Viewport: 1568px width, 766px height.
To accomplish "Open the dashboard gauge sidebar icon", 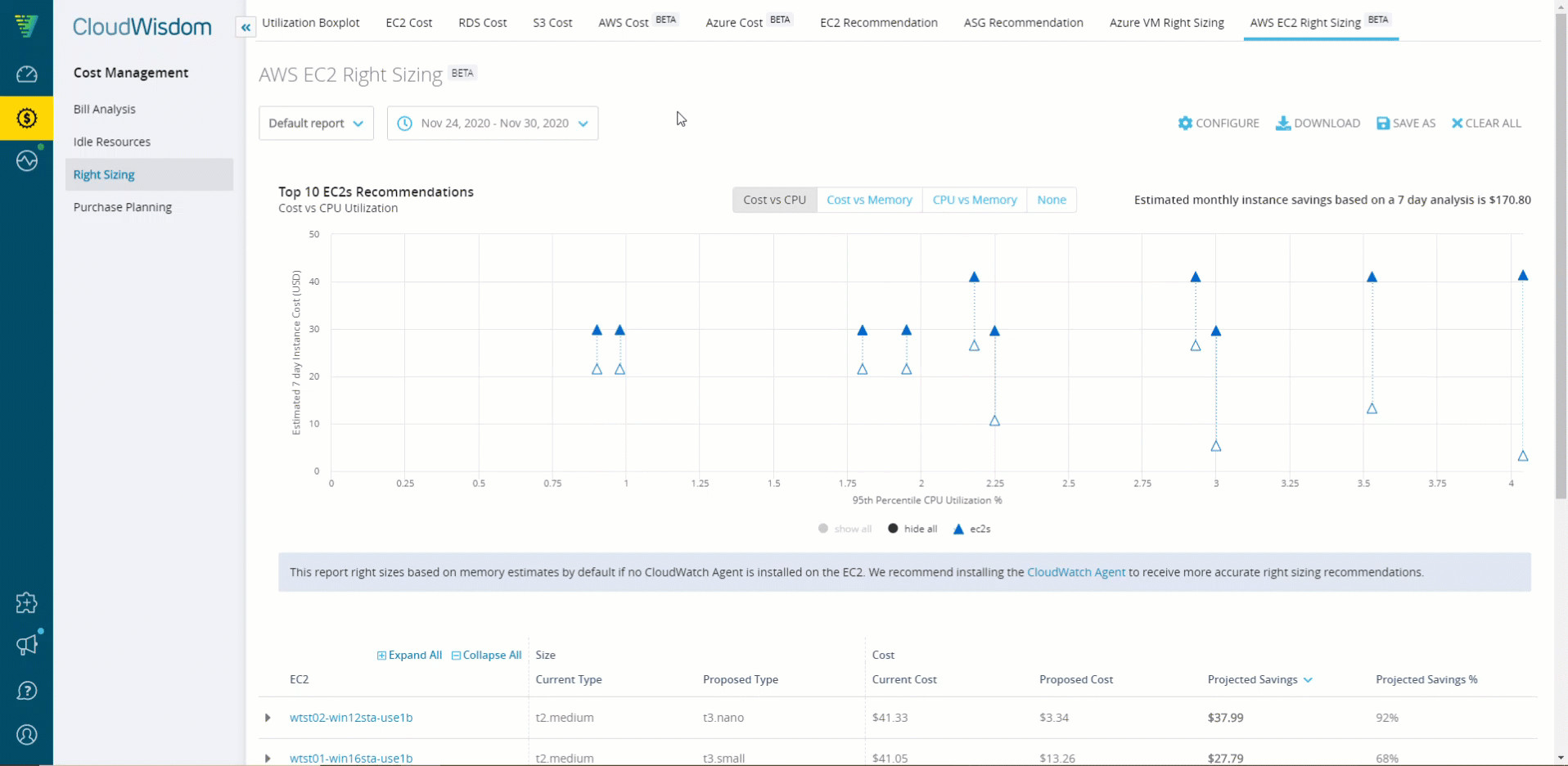I will click(x=26, y=74).
